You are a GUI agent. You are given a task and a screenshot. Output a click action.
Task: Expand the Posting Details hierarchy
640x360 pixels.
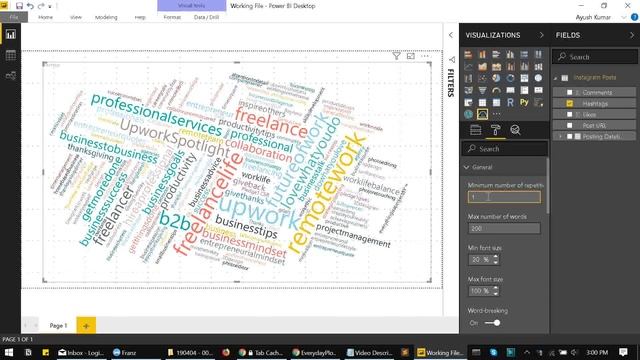560,137
